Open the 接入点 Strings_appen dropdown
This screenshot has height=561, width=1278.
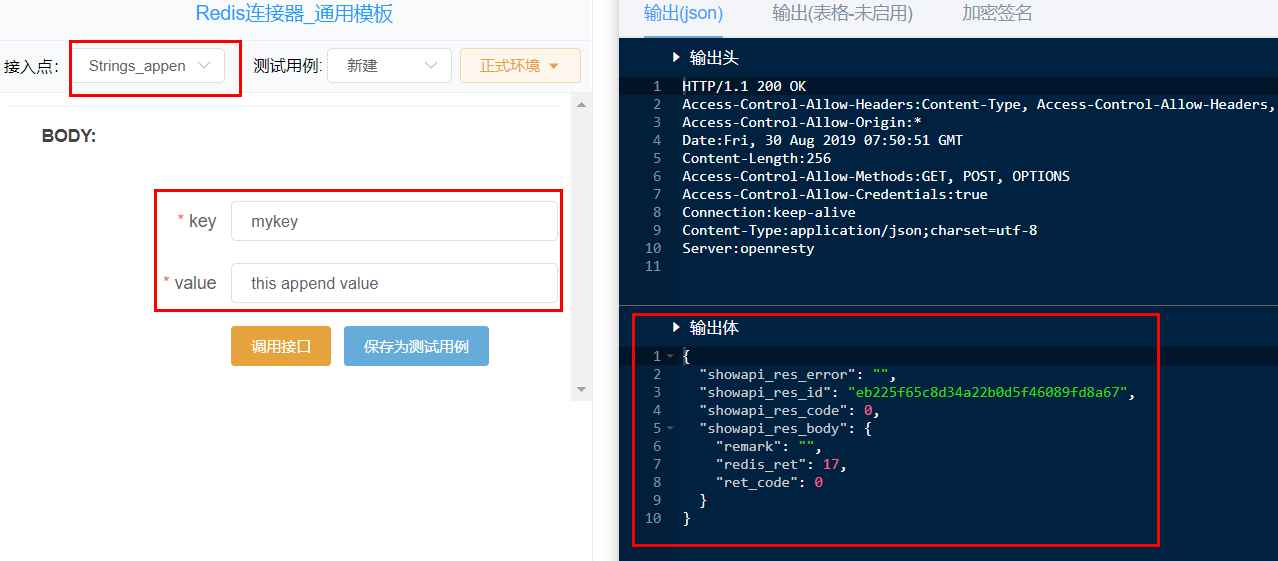click(x=149, y=66)
